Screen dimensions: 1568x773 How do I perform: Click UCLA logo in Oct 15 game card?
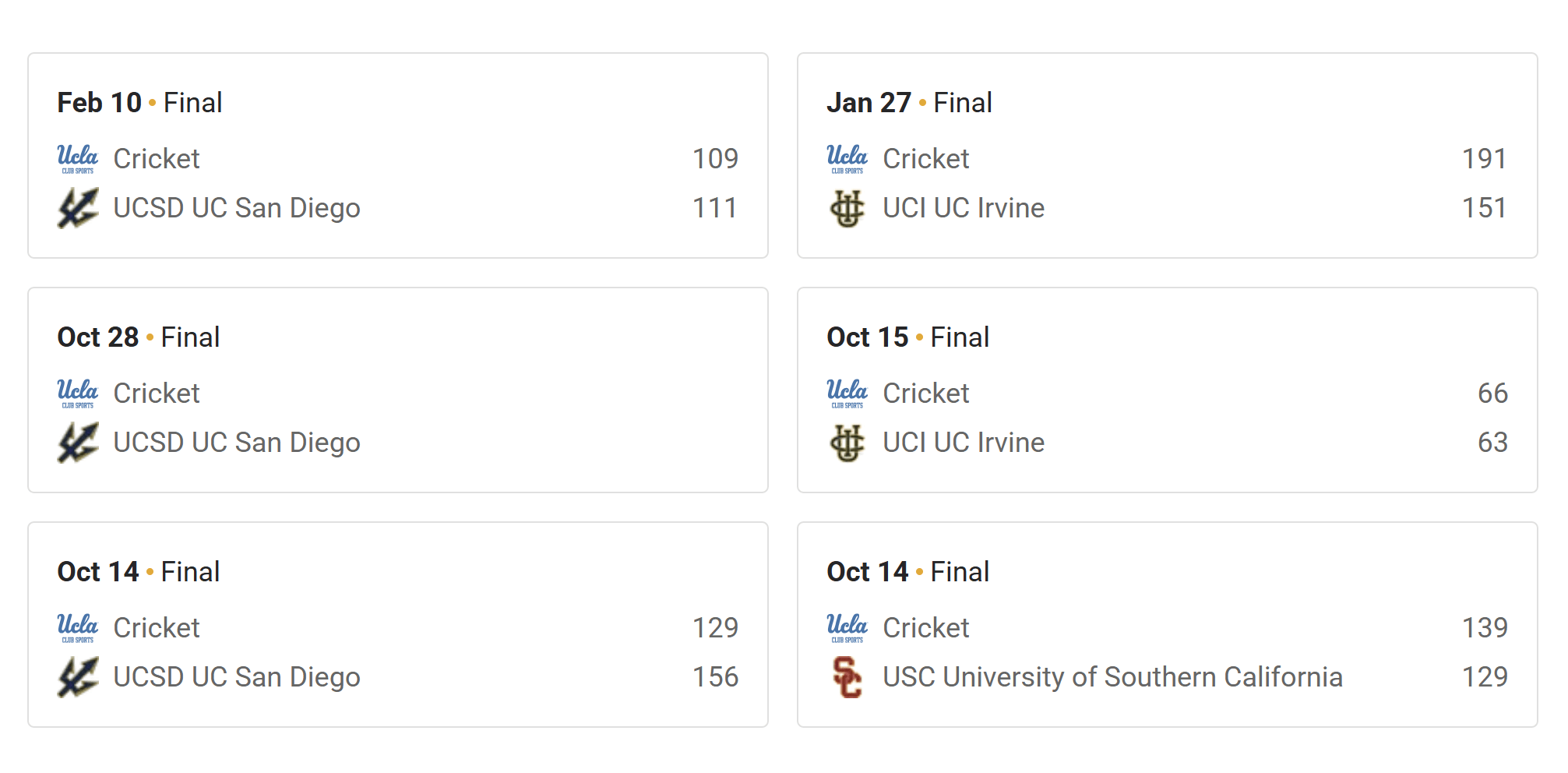(x=847, y=394)
